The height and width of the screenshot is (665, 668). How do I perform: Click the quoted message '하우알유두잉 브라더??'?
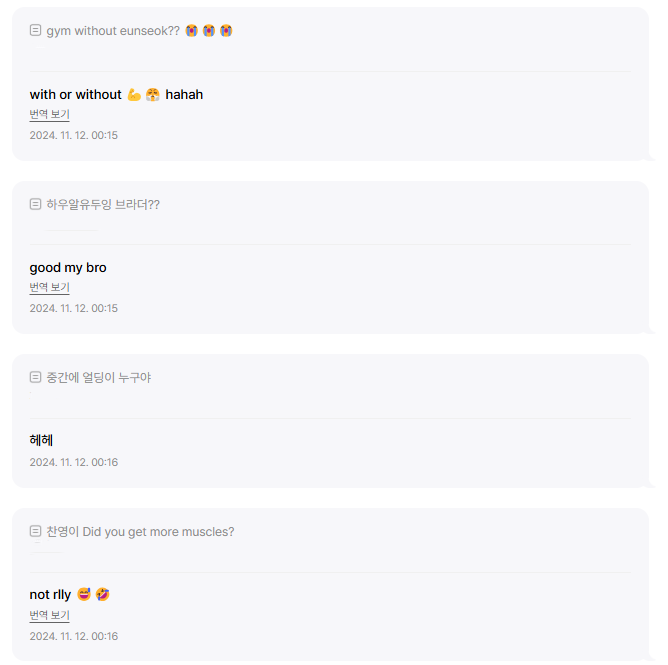pos(103,204)
